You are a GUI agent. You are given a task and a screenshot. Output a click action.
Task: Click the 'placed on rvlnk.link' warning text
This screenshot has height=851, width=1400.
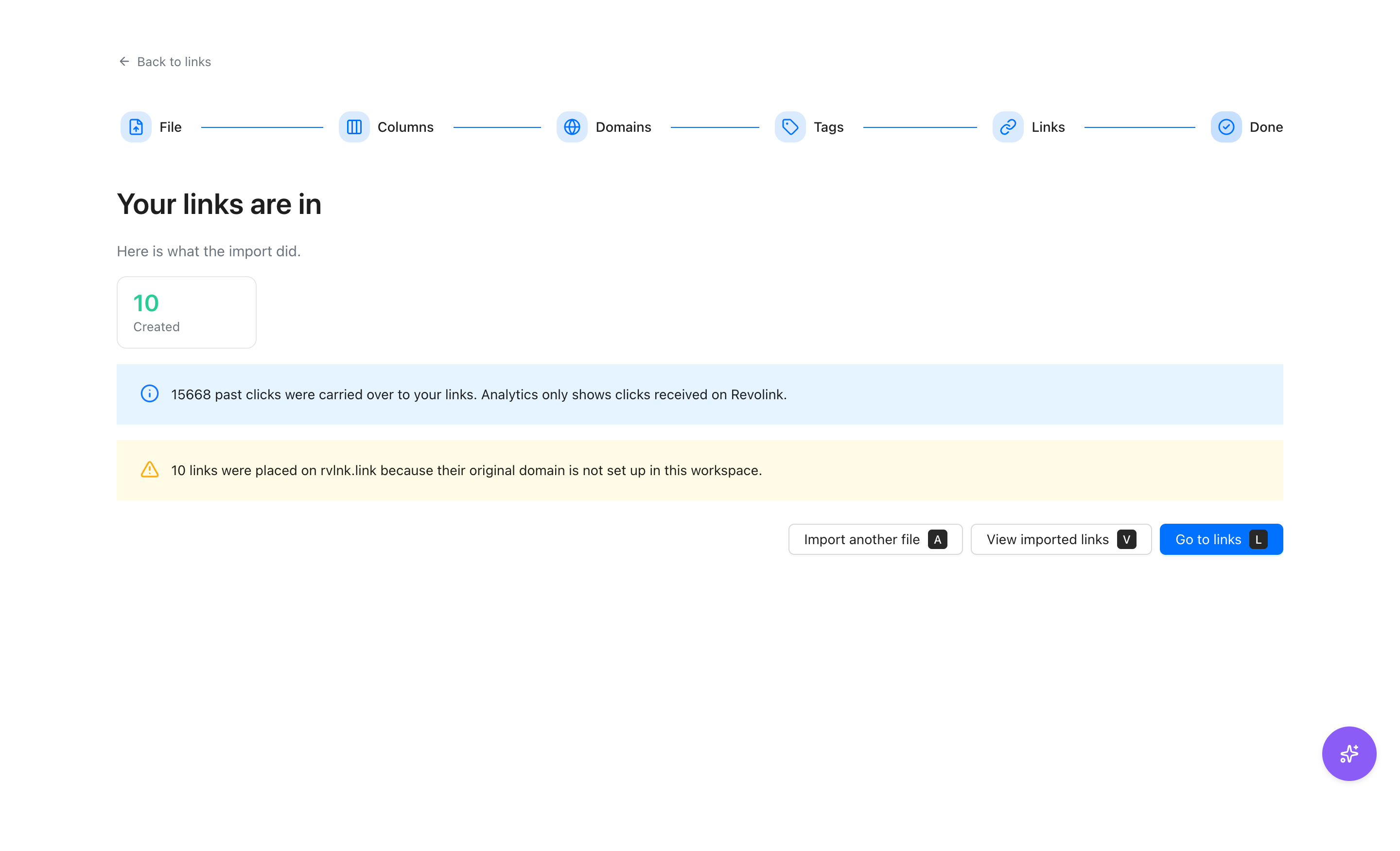(466, 470)
